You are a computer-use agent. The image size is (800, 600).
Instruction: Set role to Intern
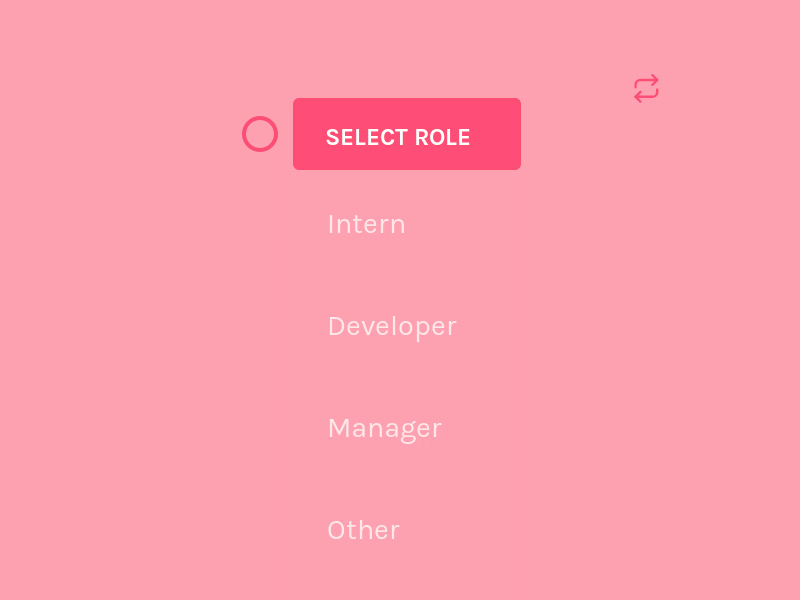(366, 224)
